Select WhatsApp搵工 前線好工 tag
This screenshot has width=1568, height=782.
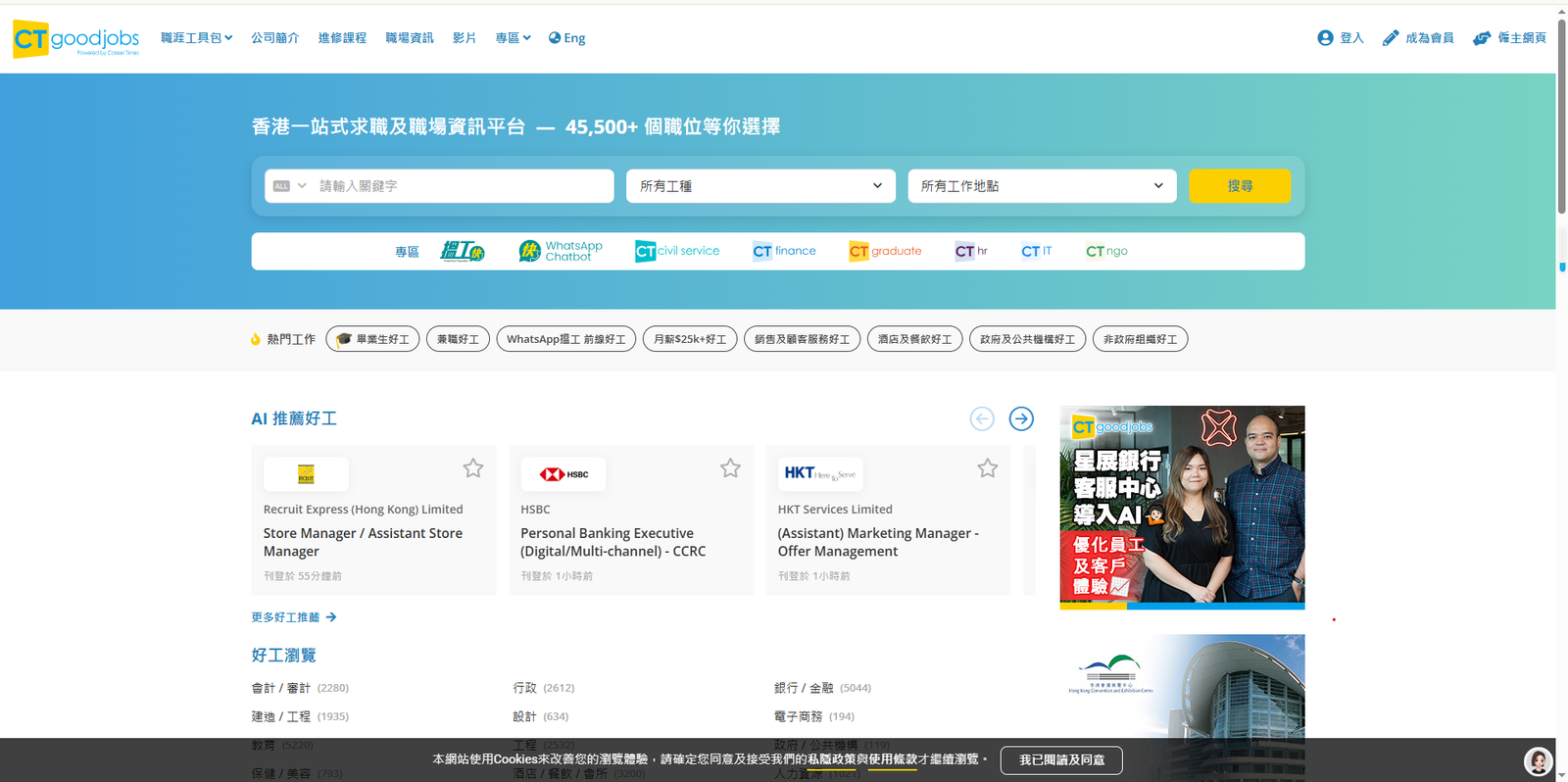(566, 339)
